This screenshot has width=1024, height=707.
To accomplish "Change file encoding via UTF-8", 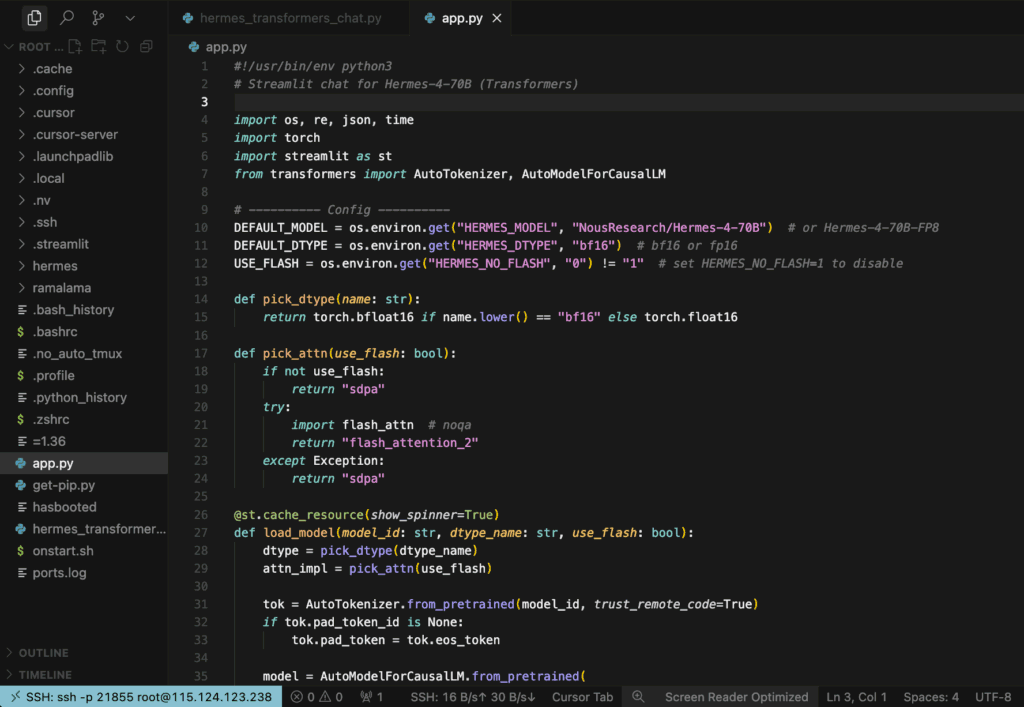I will click(993, 697).
